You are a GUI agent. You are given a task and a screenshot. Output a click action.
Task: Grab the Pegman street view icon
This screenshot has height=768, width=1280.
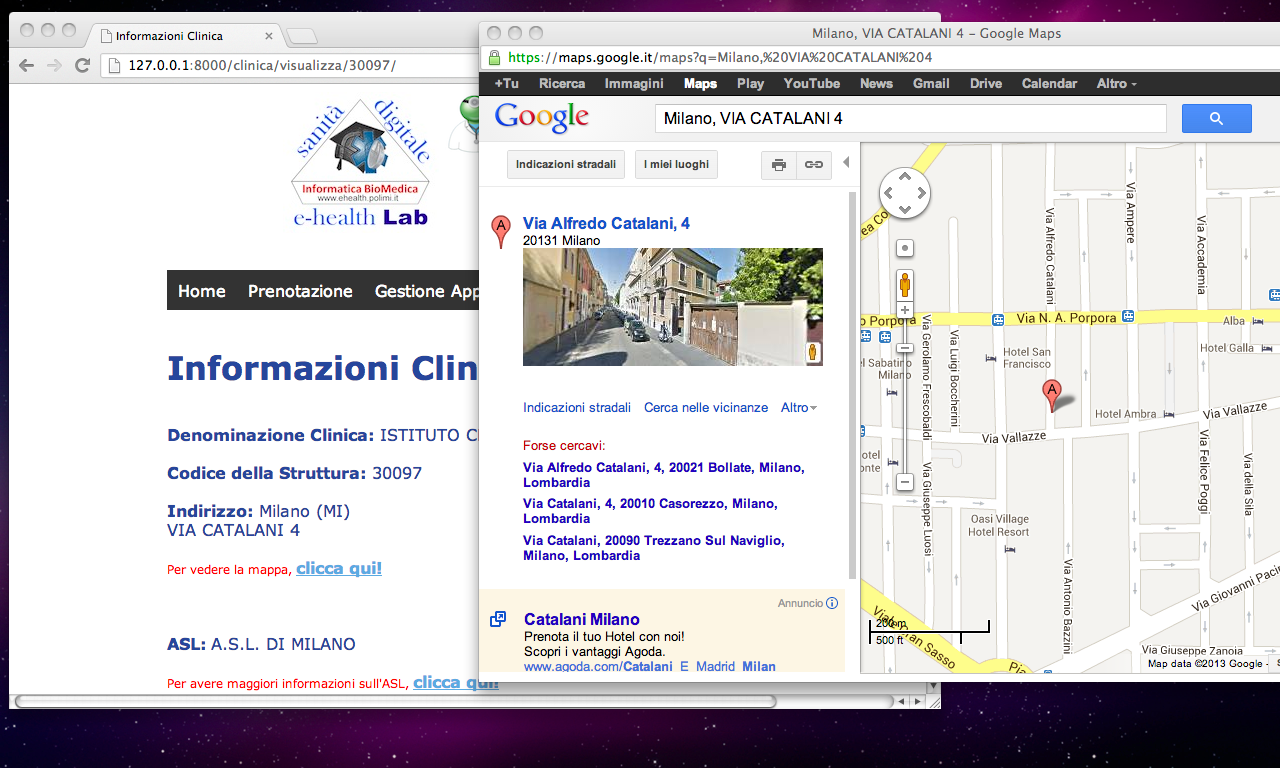click(x=904, y=283)
